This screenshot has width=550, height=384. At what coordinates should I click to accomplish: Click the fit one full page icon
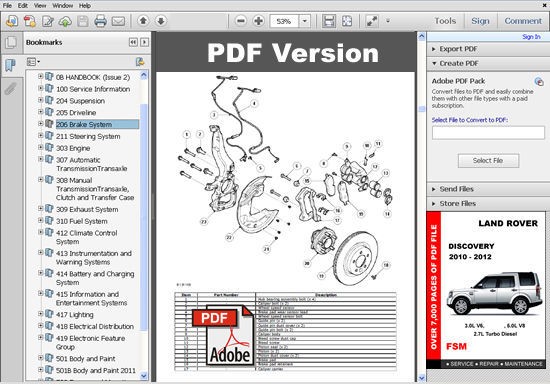tap(347, 21)
